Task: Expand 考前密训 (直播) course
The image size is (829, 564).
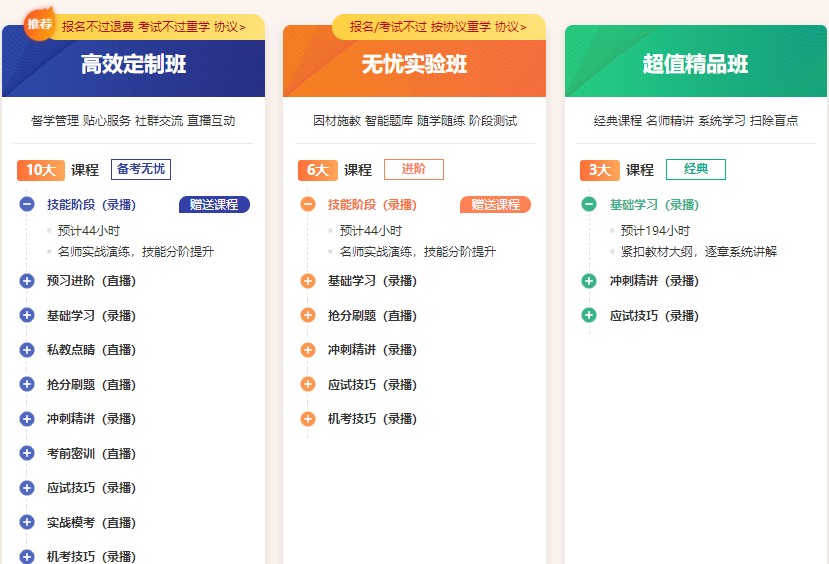Action: (x=27, y=453)
